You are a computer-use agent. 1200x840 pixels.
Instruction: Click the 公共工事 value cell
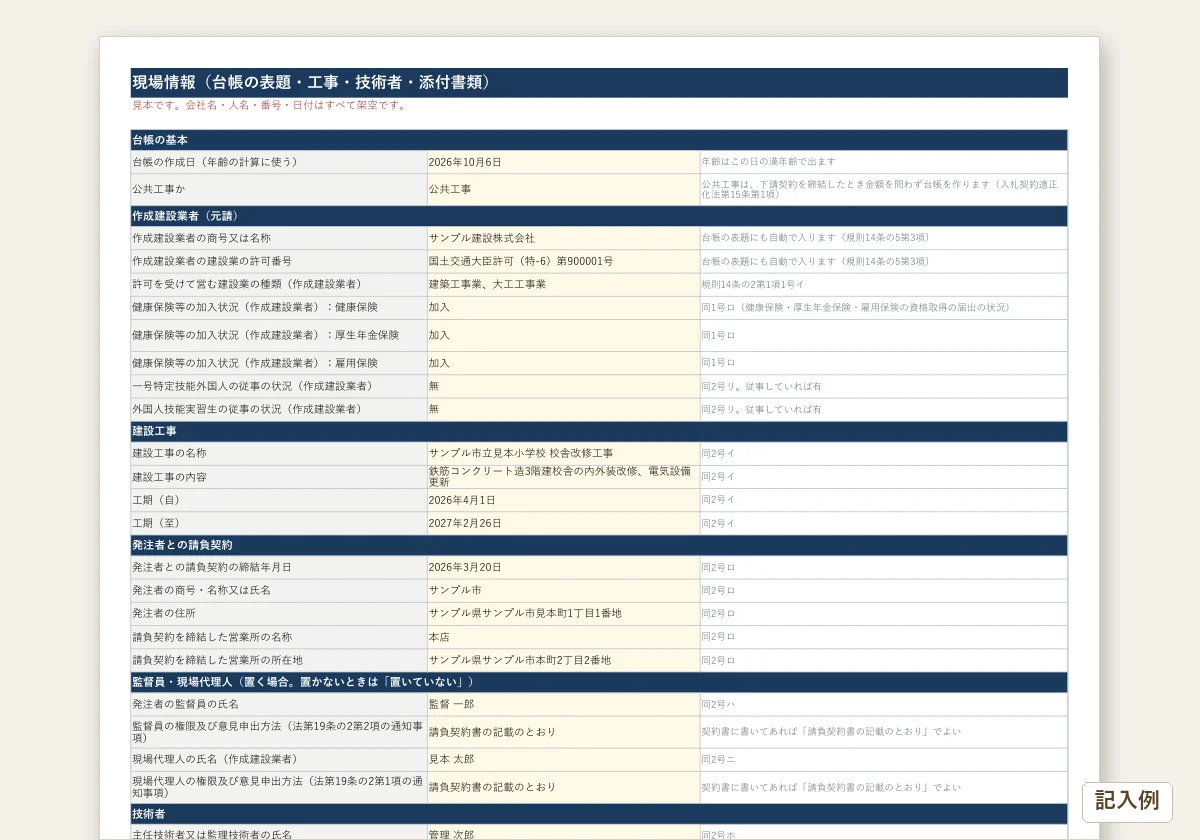(564, 189)
